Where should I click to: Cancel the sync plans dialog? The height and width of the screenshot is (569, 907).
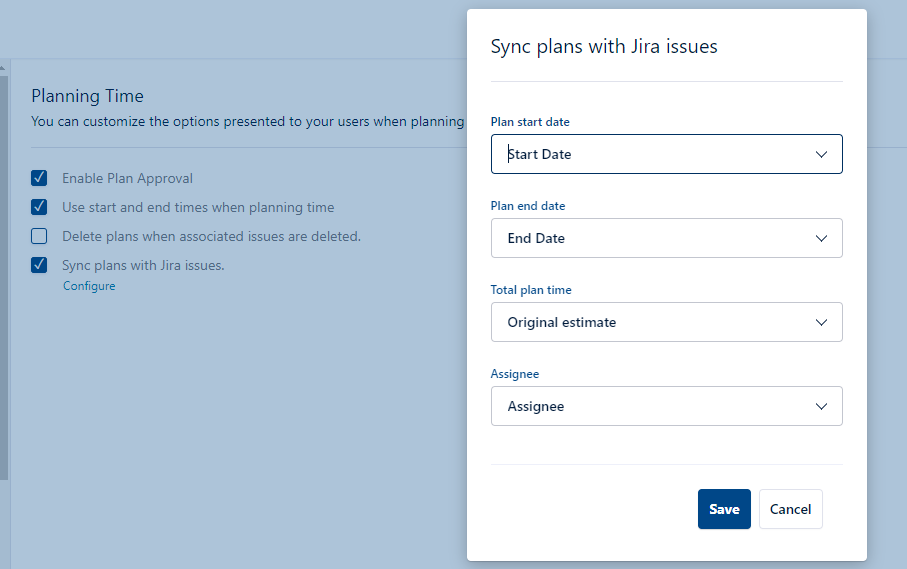[x=790, y=509]
